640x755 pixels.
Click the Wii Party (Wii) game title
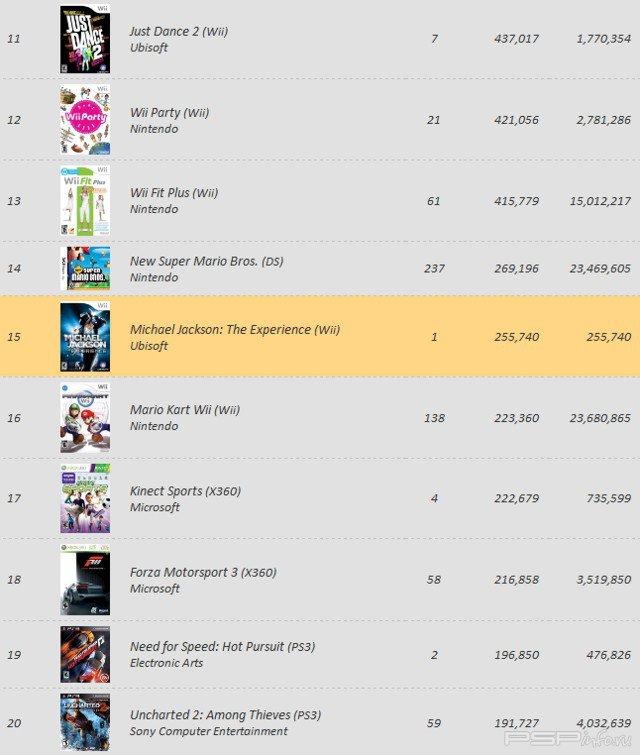[x=169, y=113]
